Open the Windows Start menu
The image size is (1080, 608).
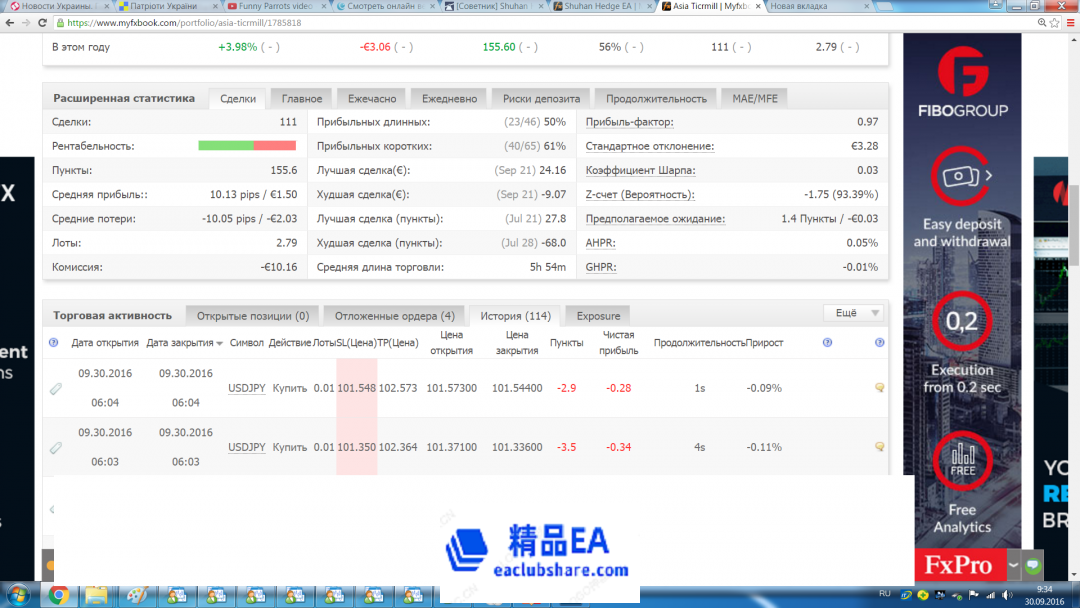pyautogui.click(x=18, y=596)
